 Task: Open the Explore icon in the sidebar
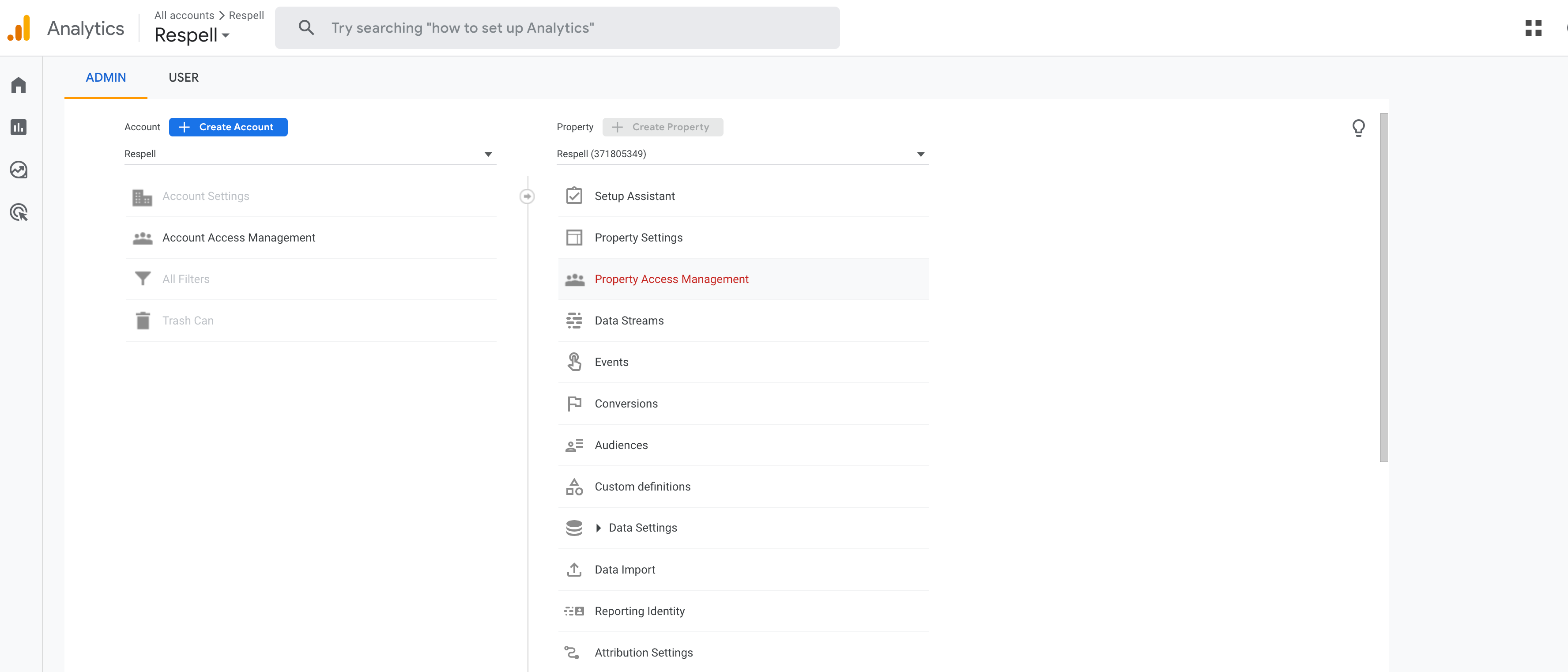pyautogui.click(x=18, y=170)
